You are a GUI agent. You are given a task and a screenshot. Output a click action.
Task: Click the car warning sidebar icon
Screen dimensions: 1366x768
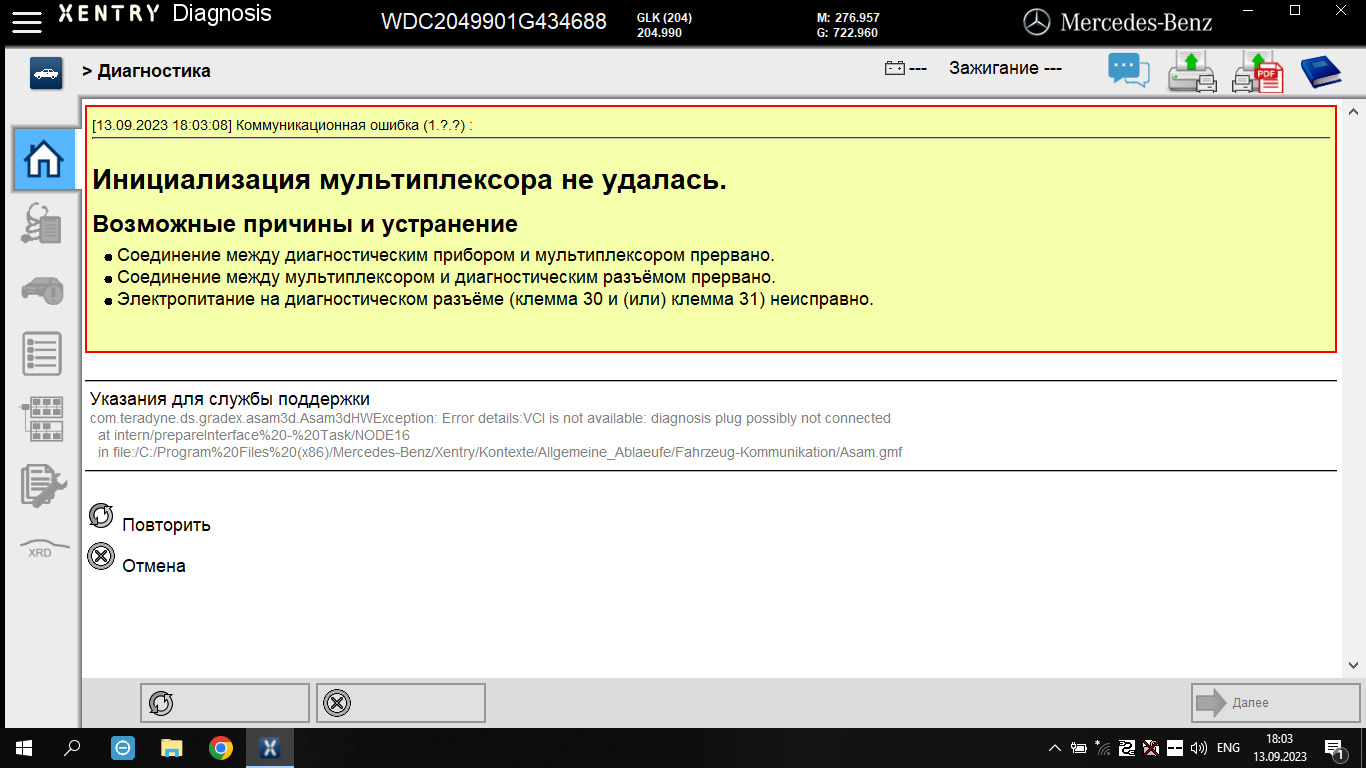tap(42, 289)
